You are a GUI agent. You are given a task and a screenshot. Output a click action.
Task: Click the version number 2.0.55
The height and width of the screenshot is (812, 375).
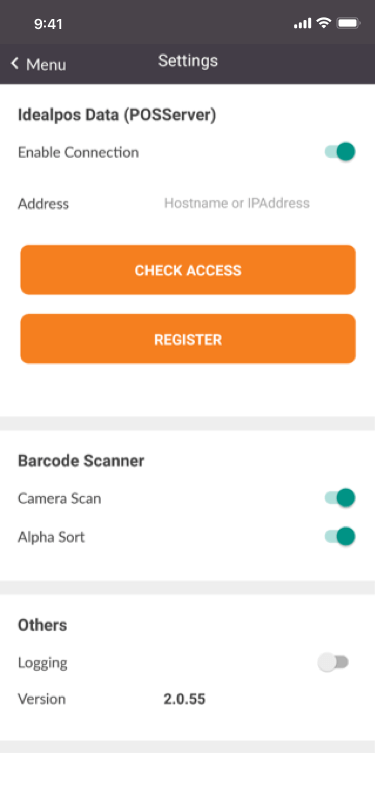pos(184,699)
